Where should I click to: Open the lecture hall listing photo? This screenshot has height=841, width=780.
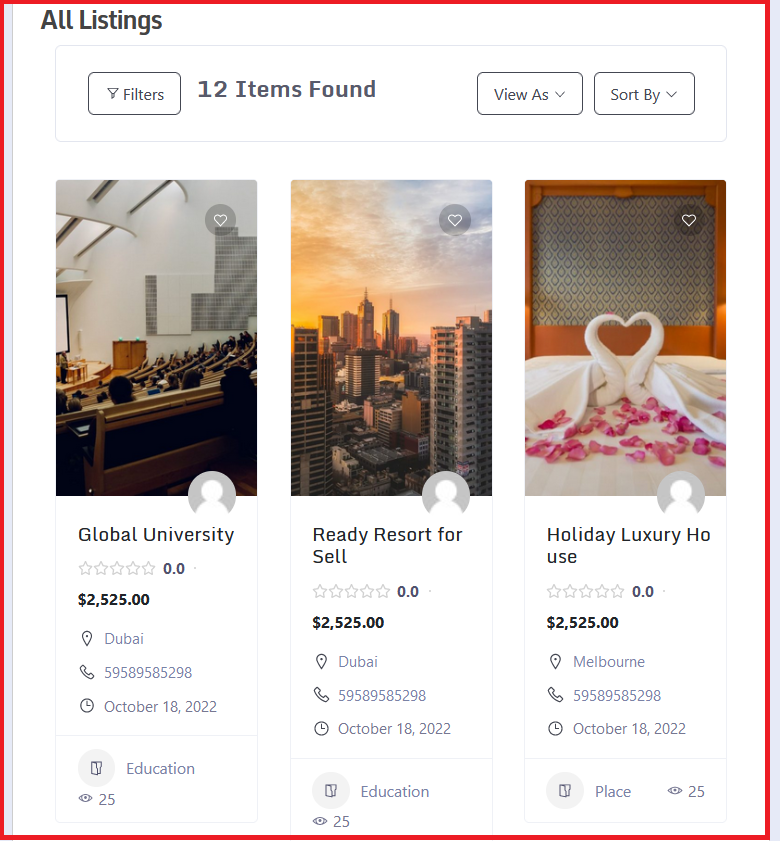(x=157, y=338)
